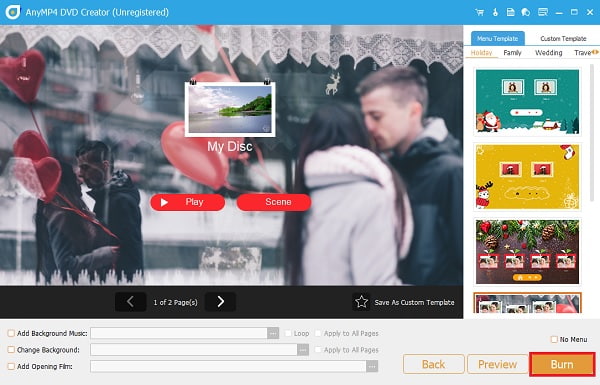600x385 pixels.
Task: Choose the yellow Christmas stocking template
Action: coord(527,177)
